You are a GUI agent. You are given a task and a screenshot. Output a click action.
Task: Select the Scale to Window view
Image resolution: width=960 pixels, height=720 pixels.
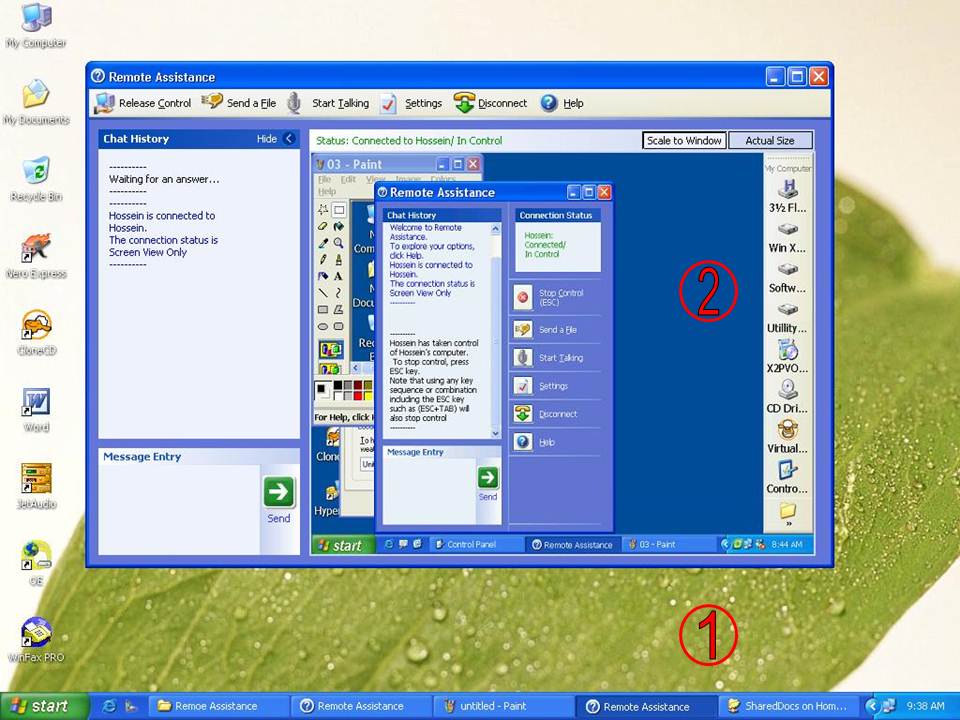[x=684, y=141]
